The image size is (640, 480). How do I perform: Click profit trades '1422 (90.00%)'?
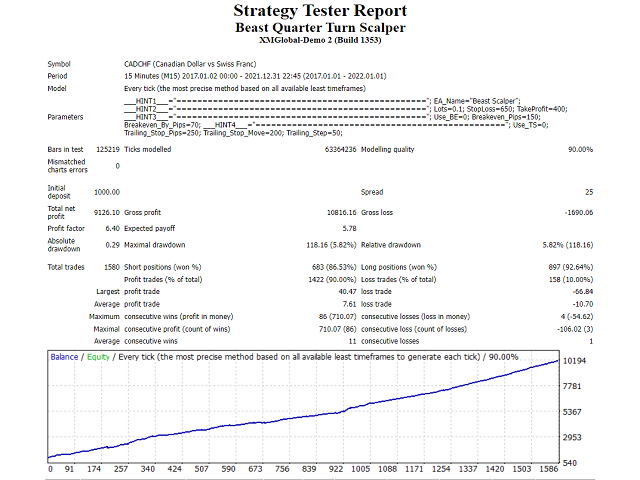click(x=332, y=280)
